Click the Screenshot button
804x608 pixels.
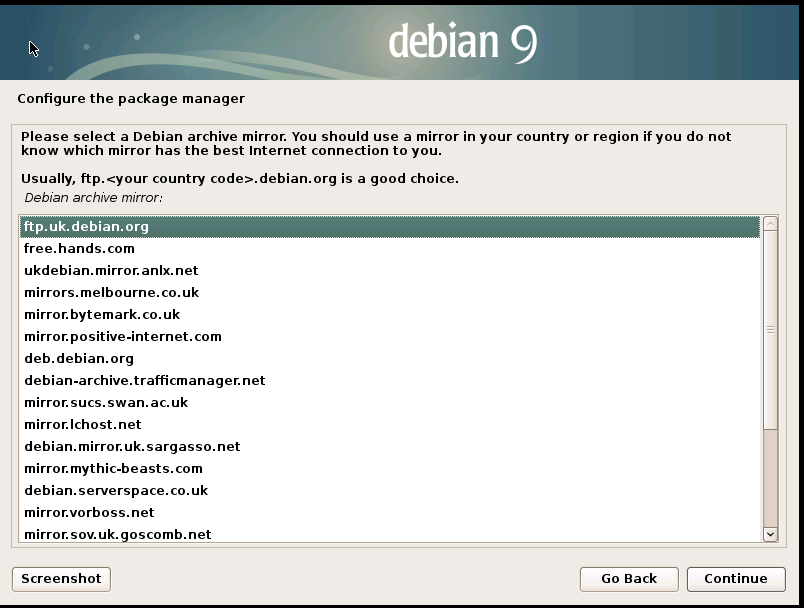coord(62,579)
